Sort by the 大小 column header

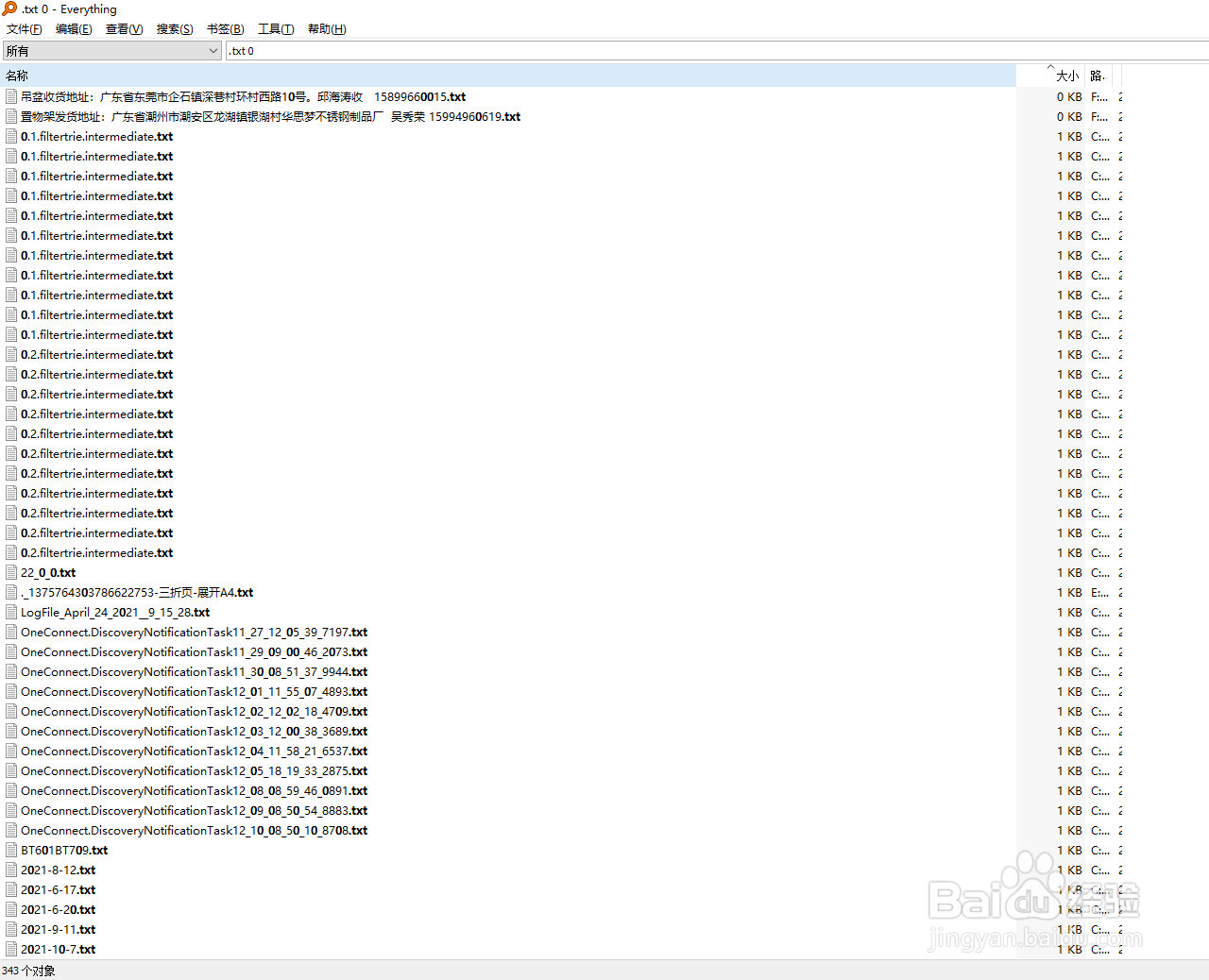(x=1051, y=76)
